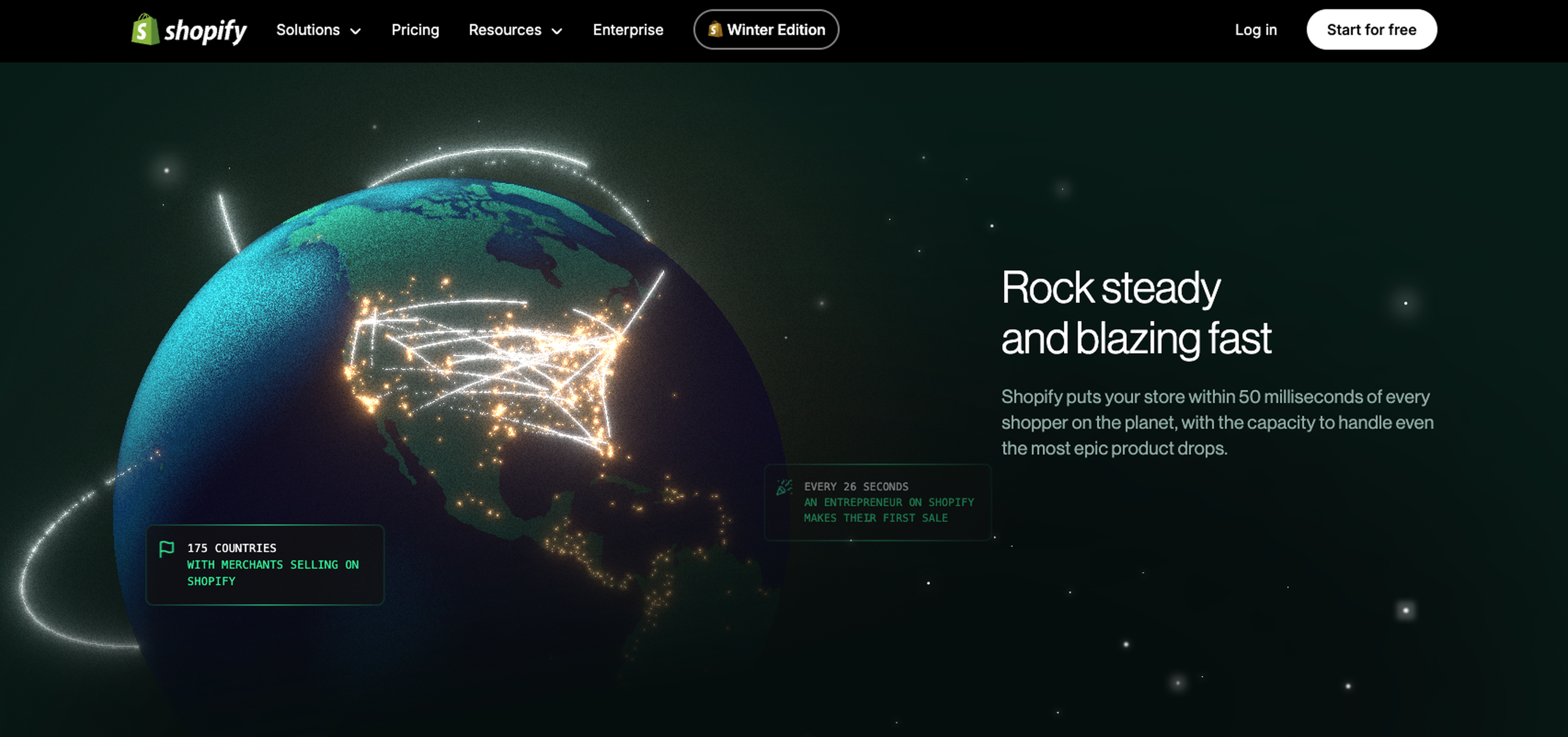Open the Enterprise page
This screenshot has height=737, width=1568.
coord(628,30)
